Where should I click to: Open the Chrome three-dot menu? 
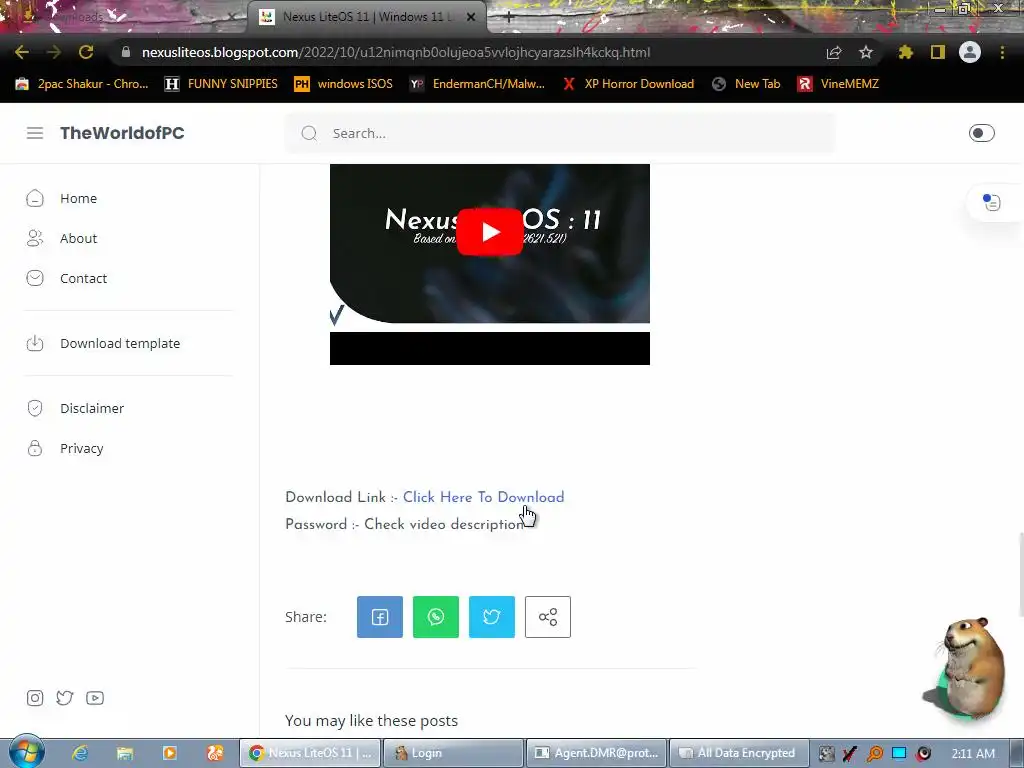[1002, 52]
